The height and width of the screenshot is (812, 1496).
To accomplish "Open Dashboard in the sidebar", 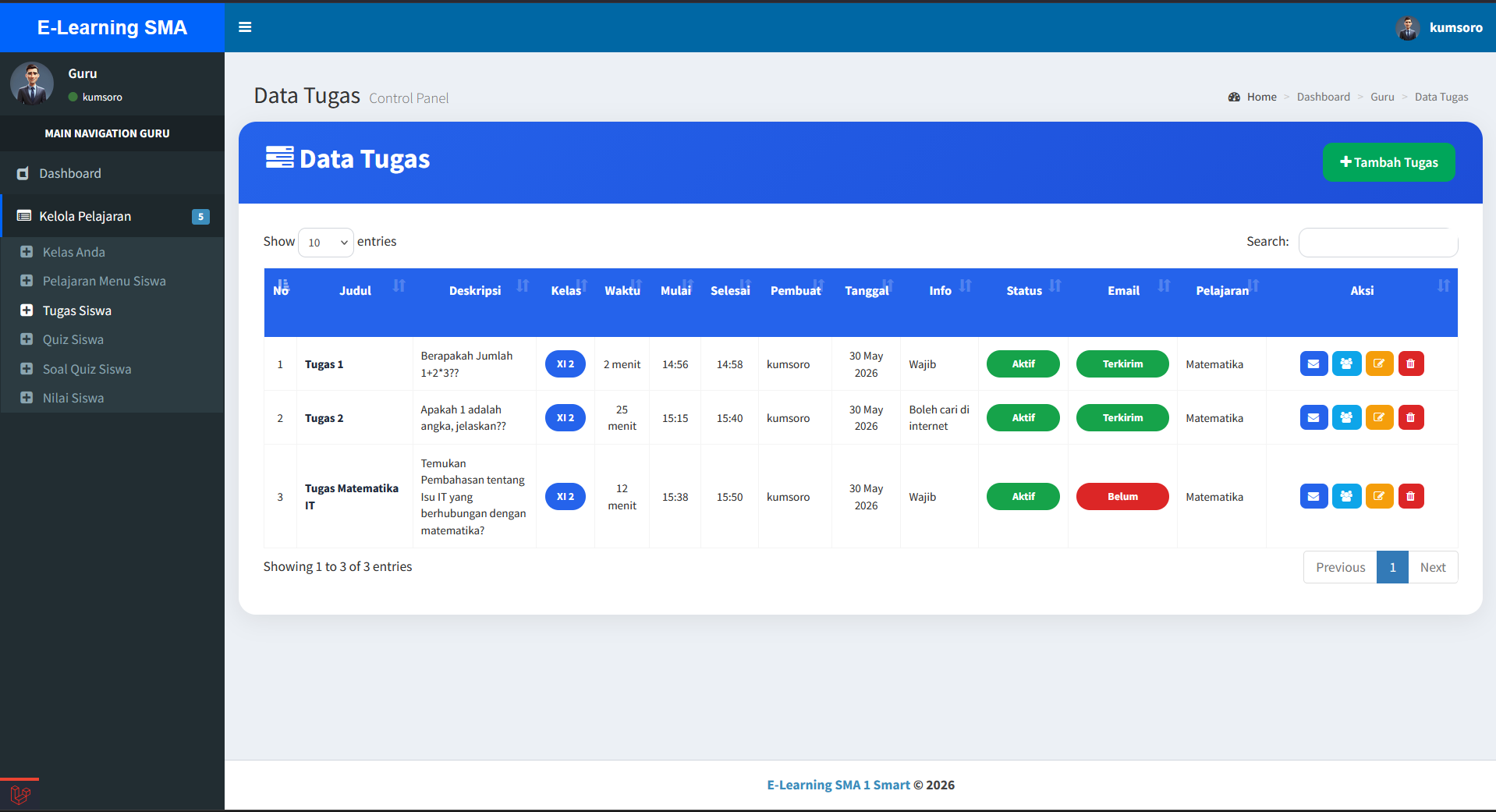I will click(112, 173).
